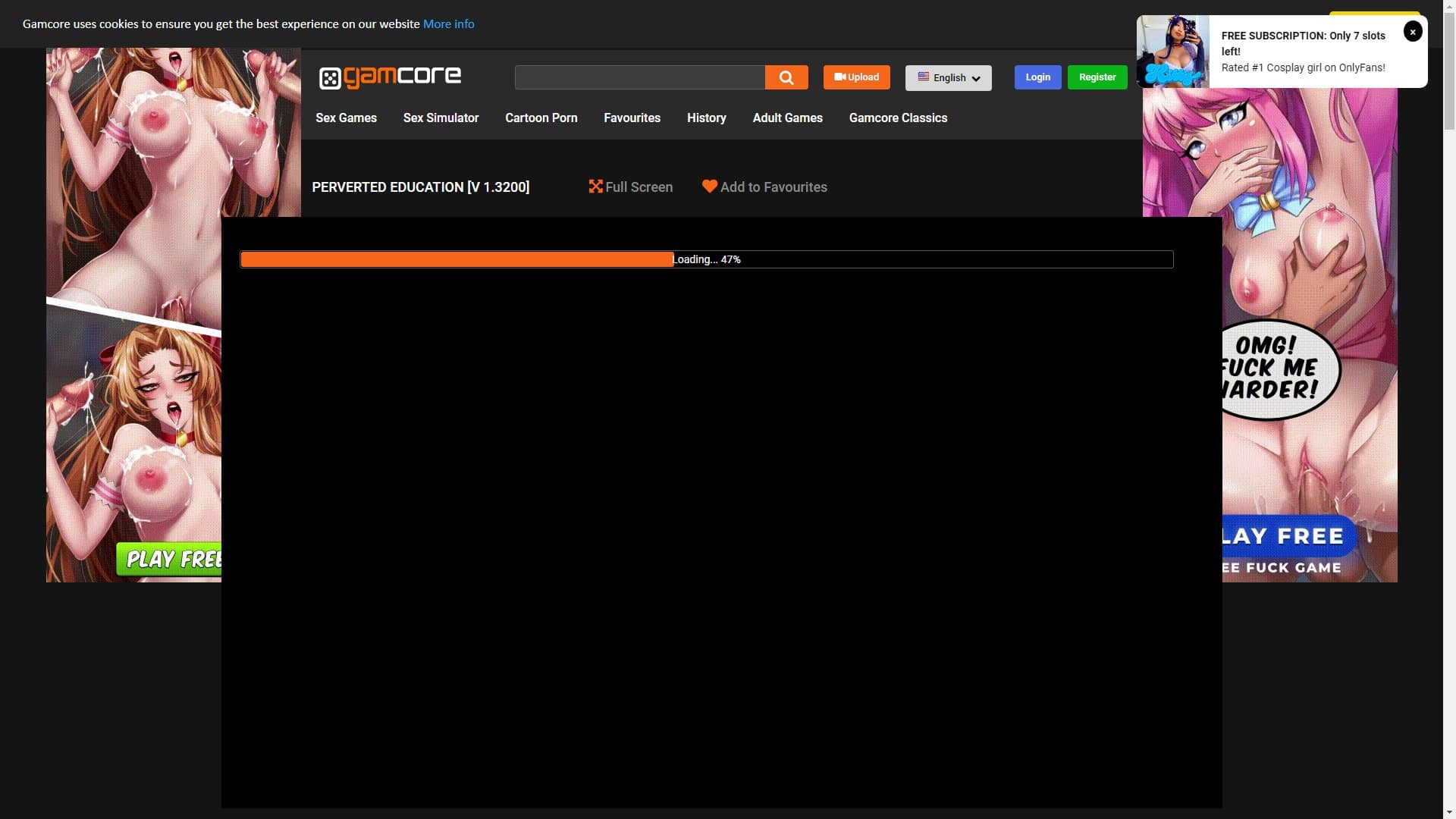The height and width of the screenshot is (819, 1456).
Task: Click the Full Screen expand icon
Action: coord(595,187)
